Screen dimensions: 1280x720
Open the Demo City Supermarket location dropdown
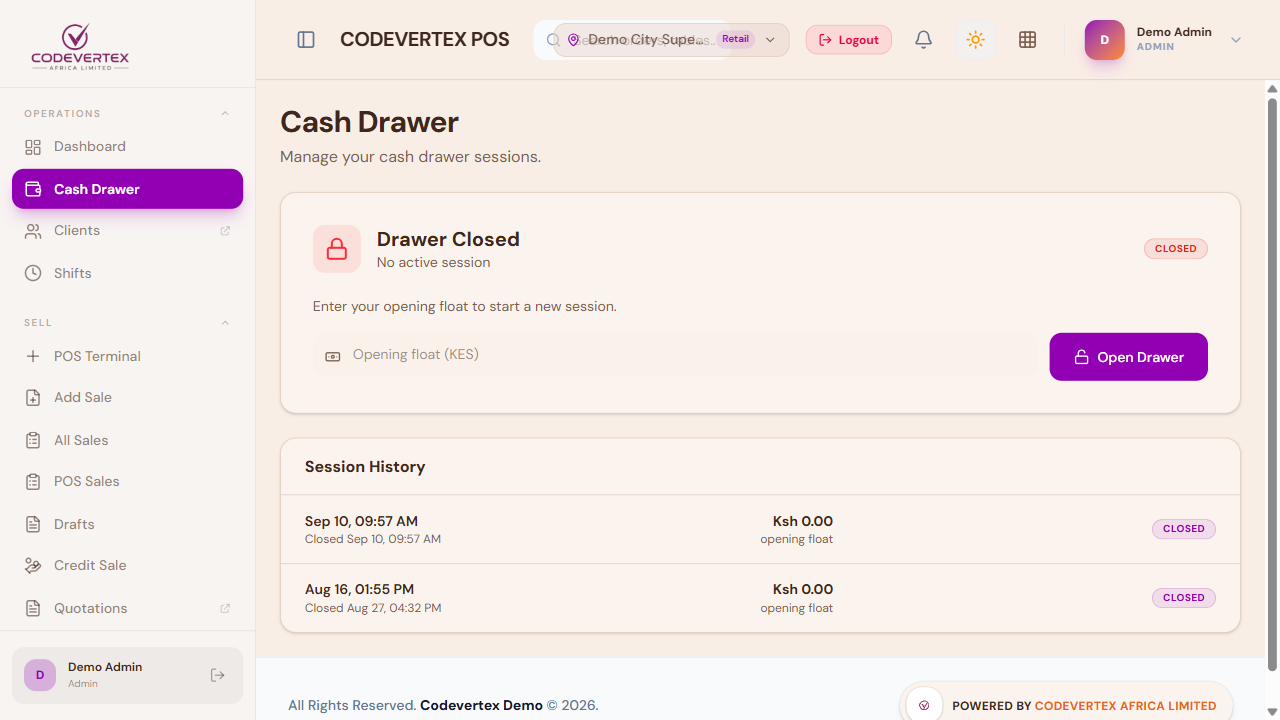pos(671,40)
